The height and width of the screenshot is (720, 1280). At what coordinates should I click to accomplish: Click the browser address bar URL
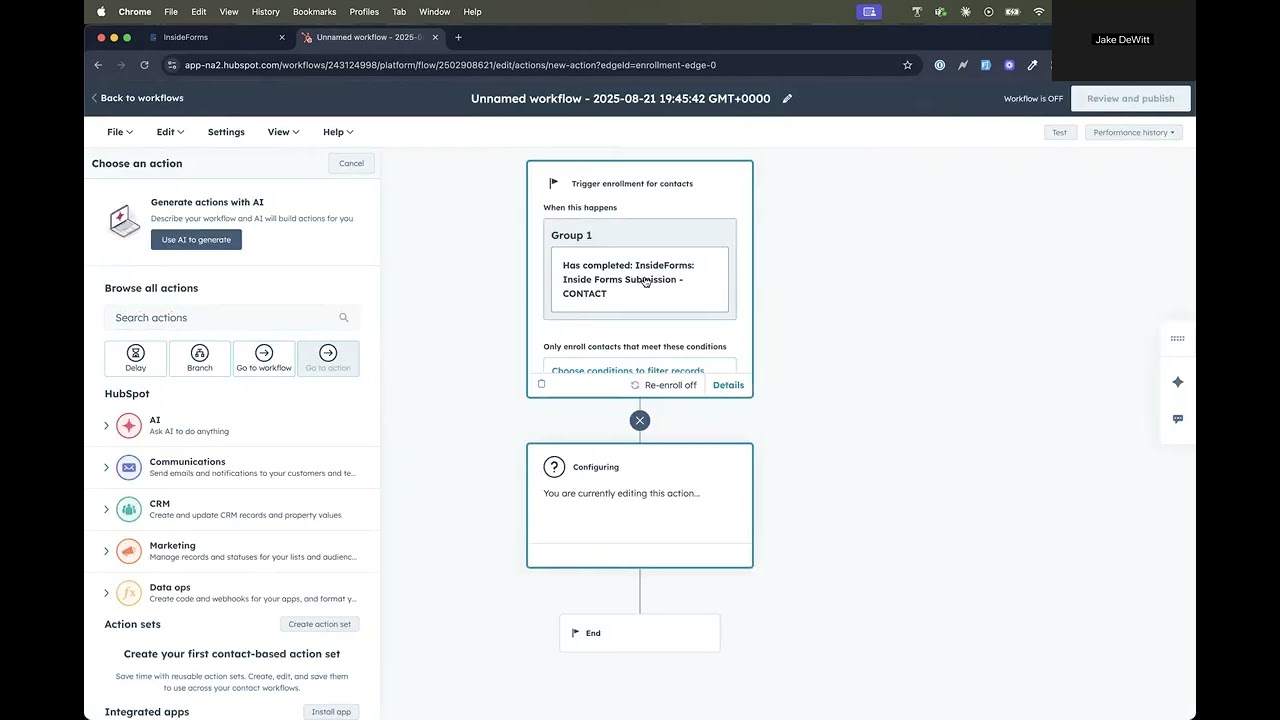click(450, 65)
